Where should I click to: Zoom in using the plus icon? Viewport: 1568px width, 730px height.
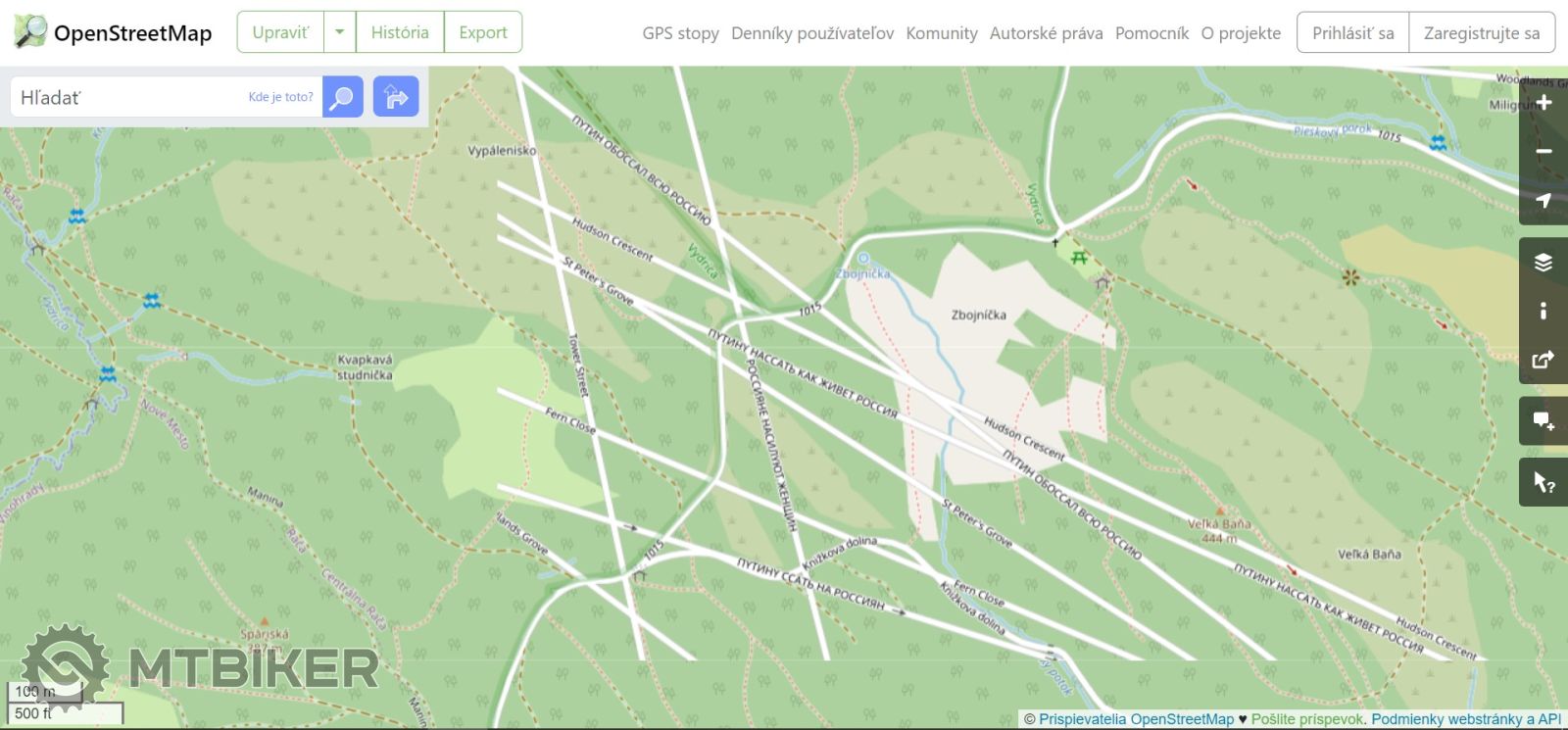(1543, 103)
